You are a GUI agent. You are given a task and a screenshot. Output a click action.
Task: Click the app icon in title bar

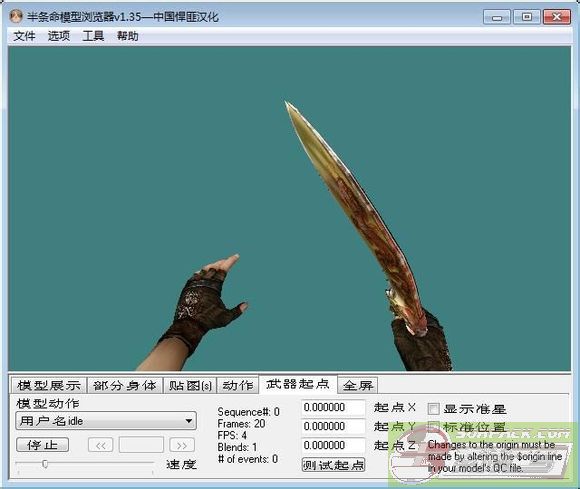pyautogui.click(x=16, y=16)
